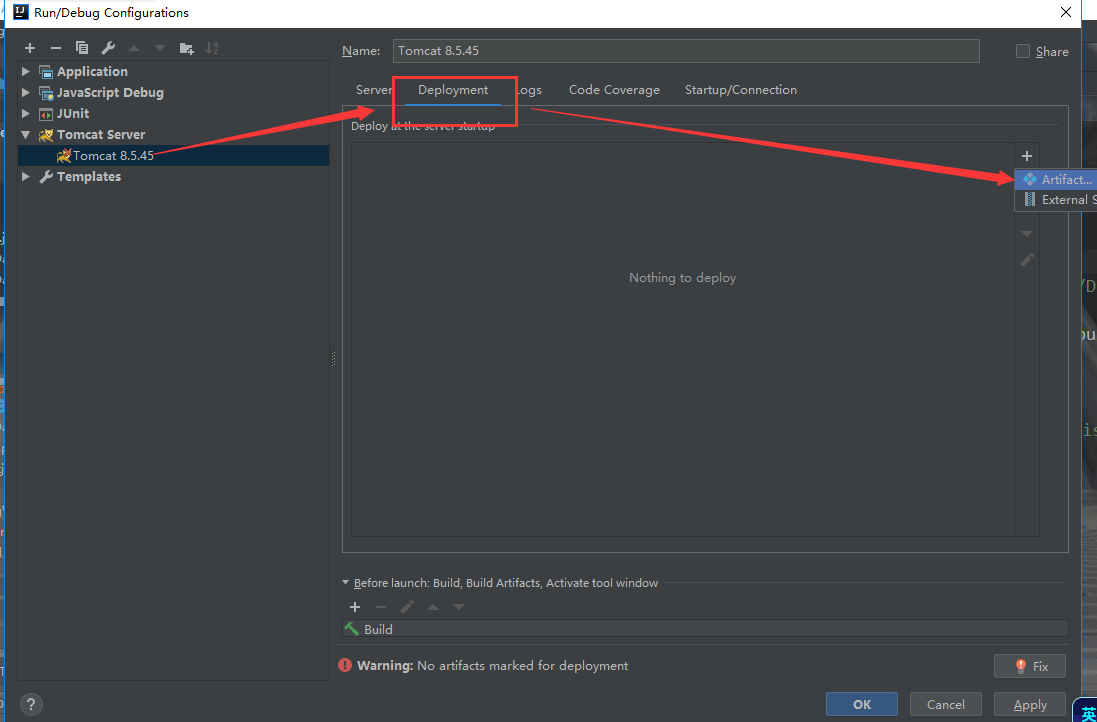Edit deployment item pencil icon
Screen dimensions: 1097x722
pos(1026,260)
